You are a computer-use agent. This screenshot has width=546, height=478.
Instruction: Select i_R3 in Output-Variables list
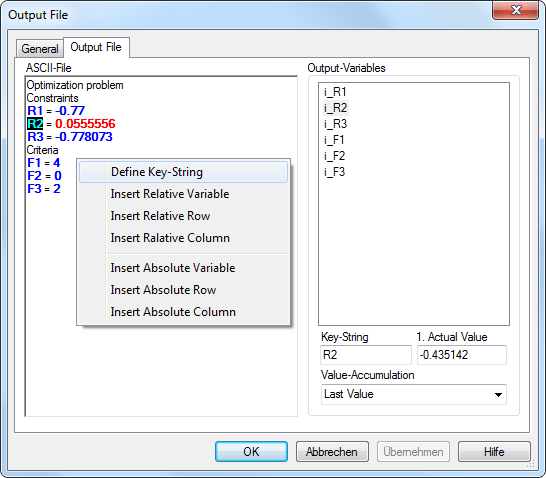coord(335,124)
